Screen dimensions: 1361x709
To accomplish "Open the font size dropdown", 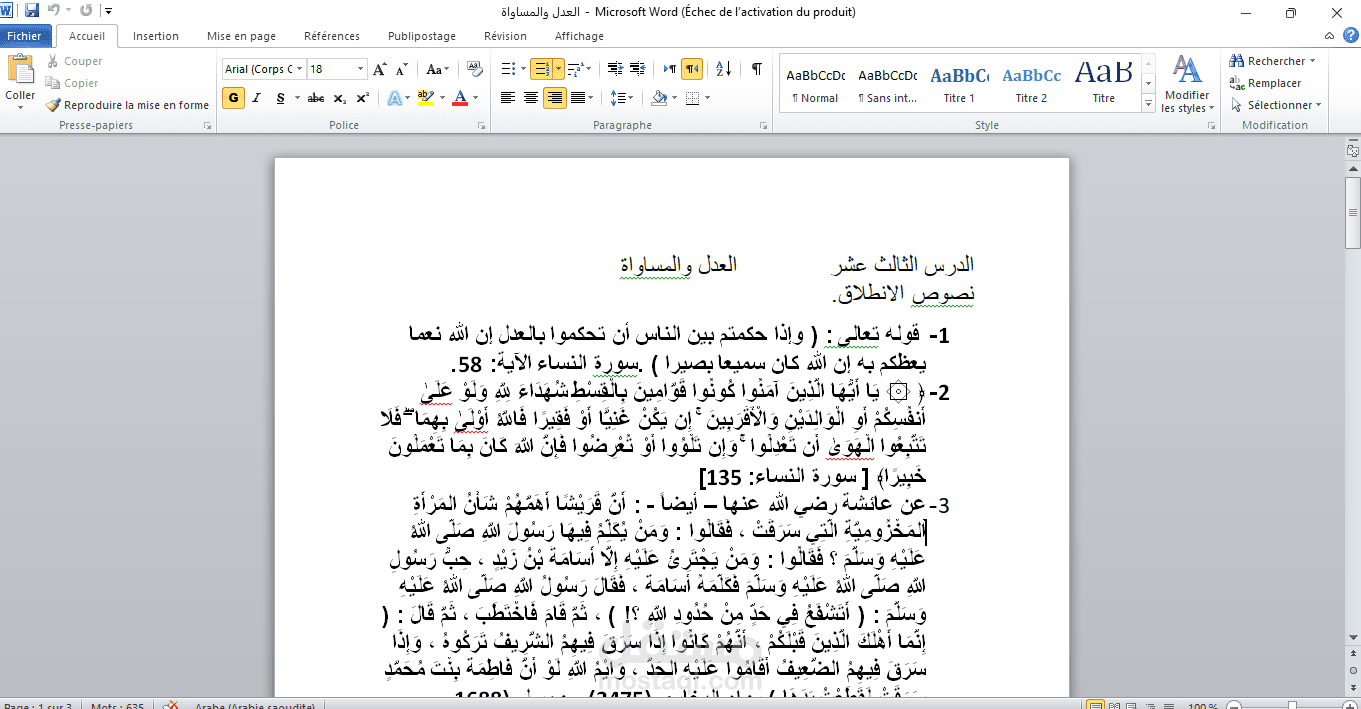I will point(361,69).
